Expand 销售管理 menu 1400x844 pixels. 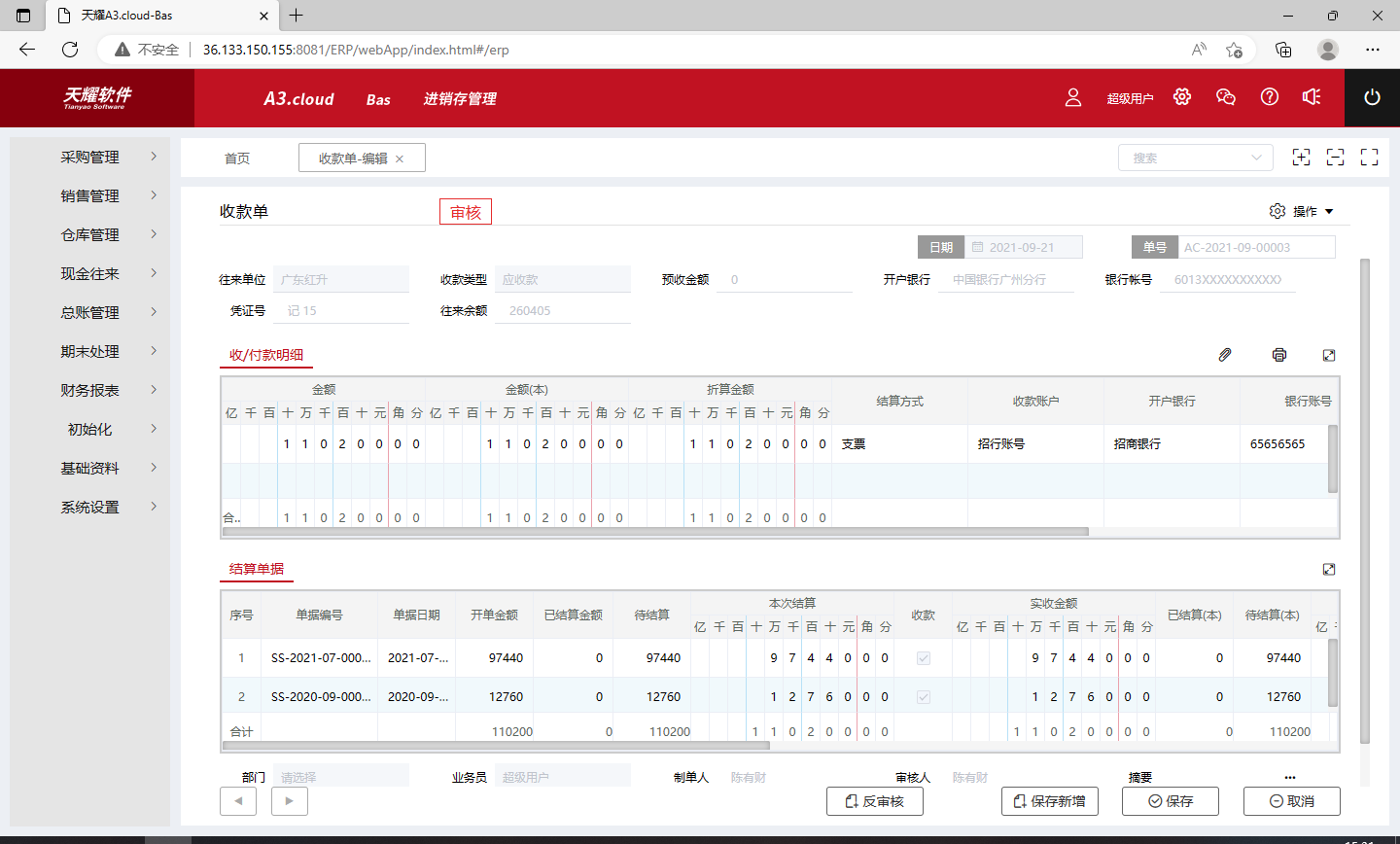[x=89, y=195]
